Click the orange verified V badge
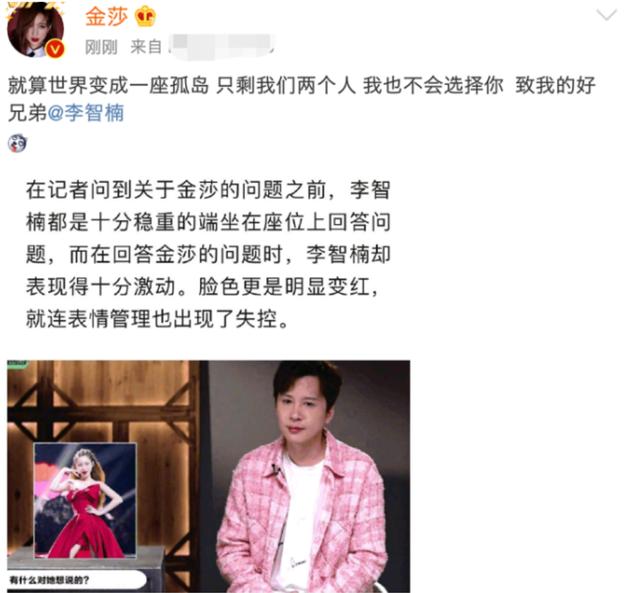This screenshot has height=593, width=640. click(x=55, y=49)
